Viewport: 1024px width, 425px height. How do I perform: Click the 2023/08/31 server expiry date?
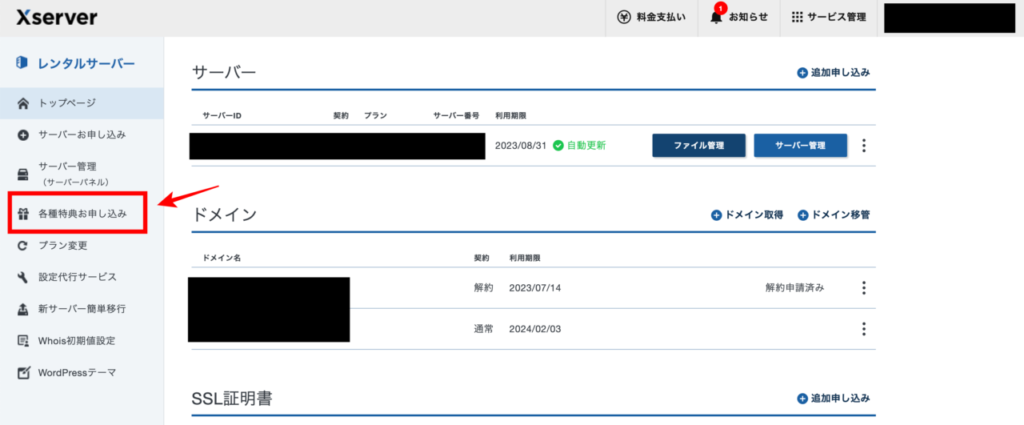[x=520, y=146]
